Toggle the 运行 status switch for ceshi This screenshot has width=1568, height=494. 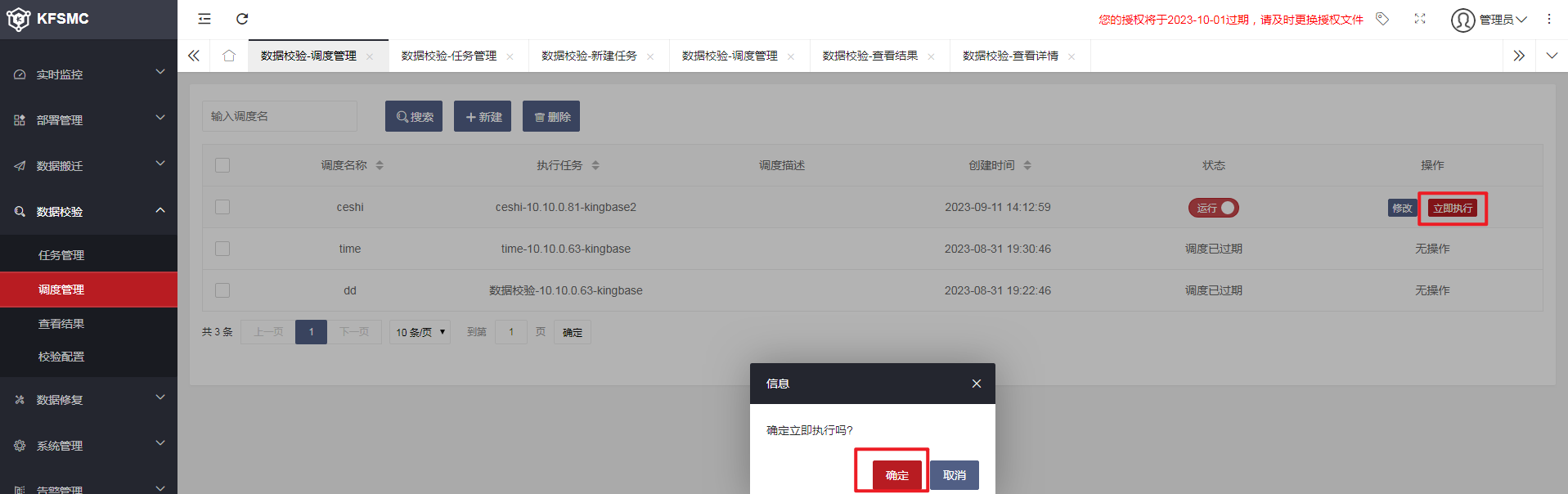coord(1214,208)
